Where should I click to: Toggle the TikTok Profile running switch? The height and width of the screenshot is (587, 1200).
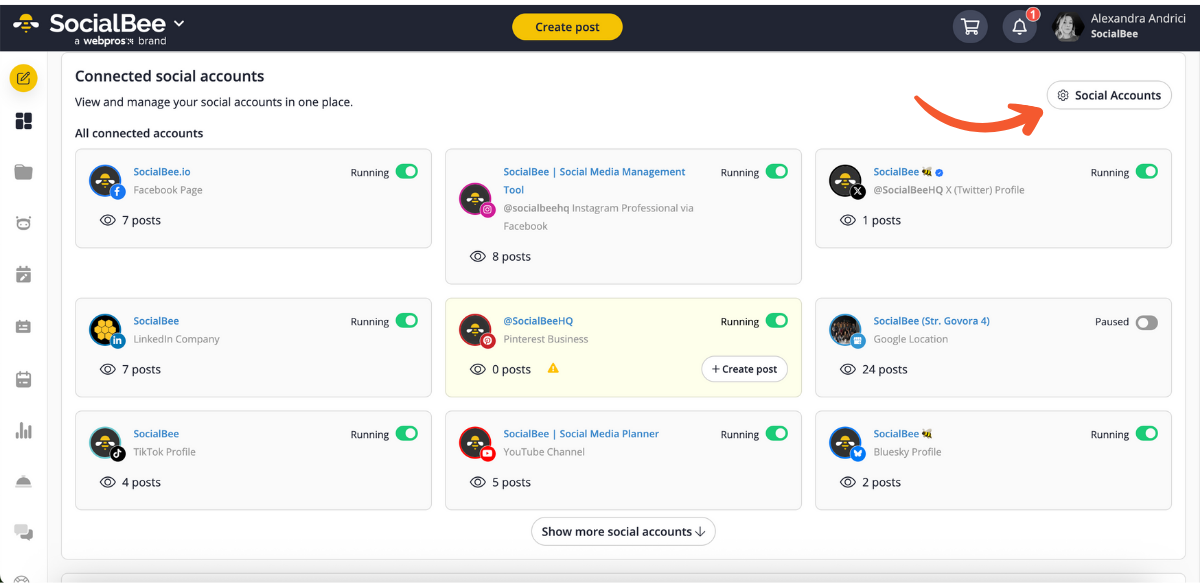406,434
